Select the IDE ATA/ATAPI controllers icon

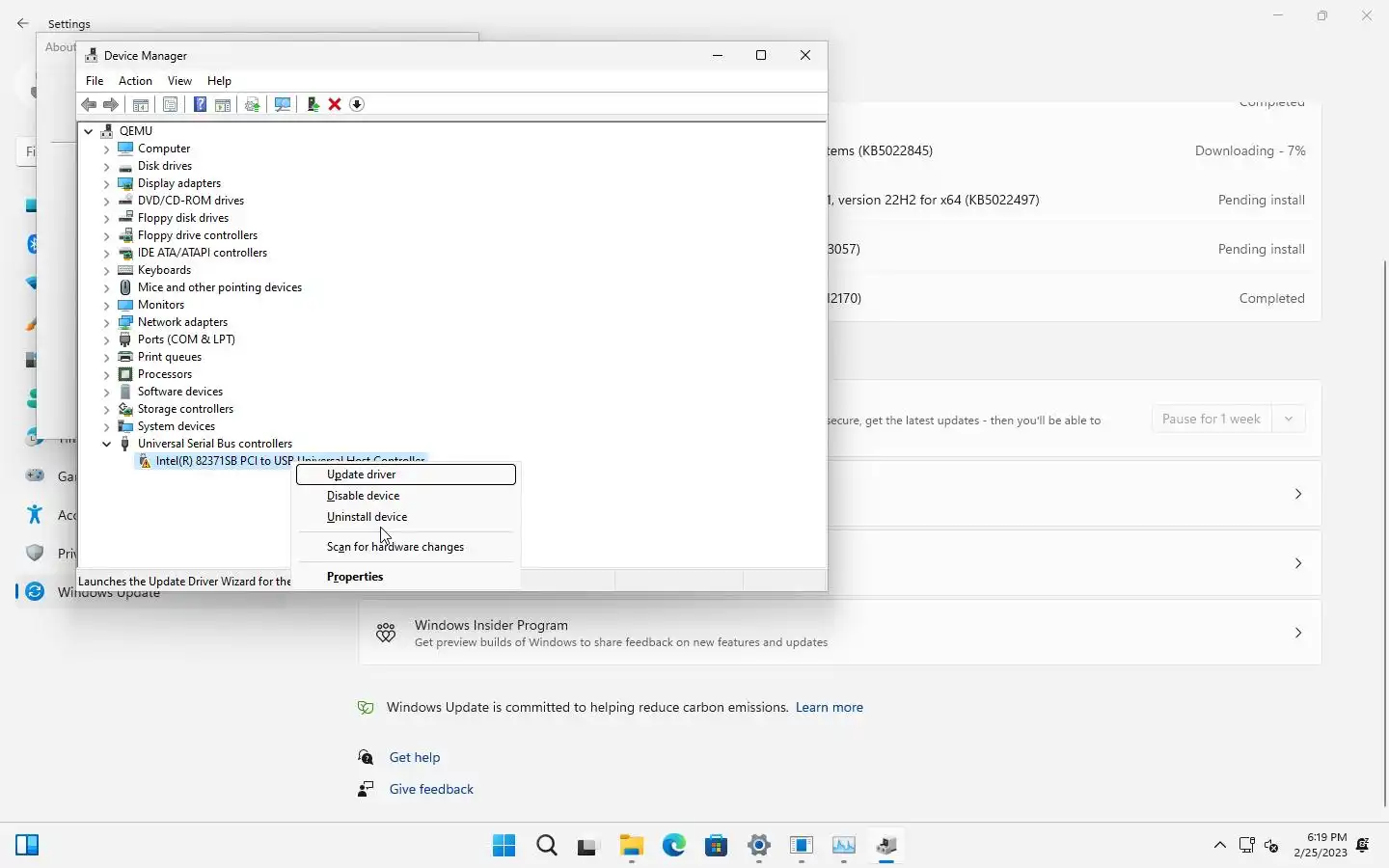pos(125,253)
